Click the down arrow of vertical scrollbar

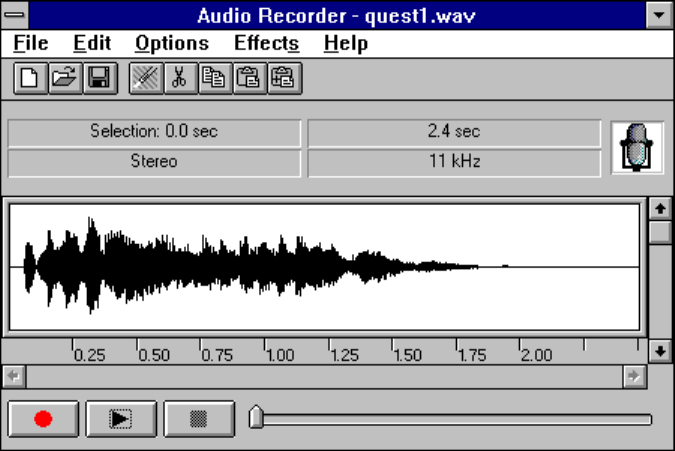[x=660, y=352]
